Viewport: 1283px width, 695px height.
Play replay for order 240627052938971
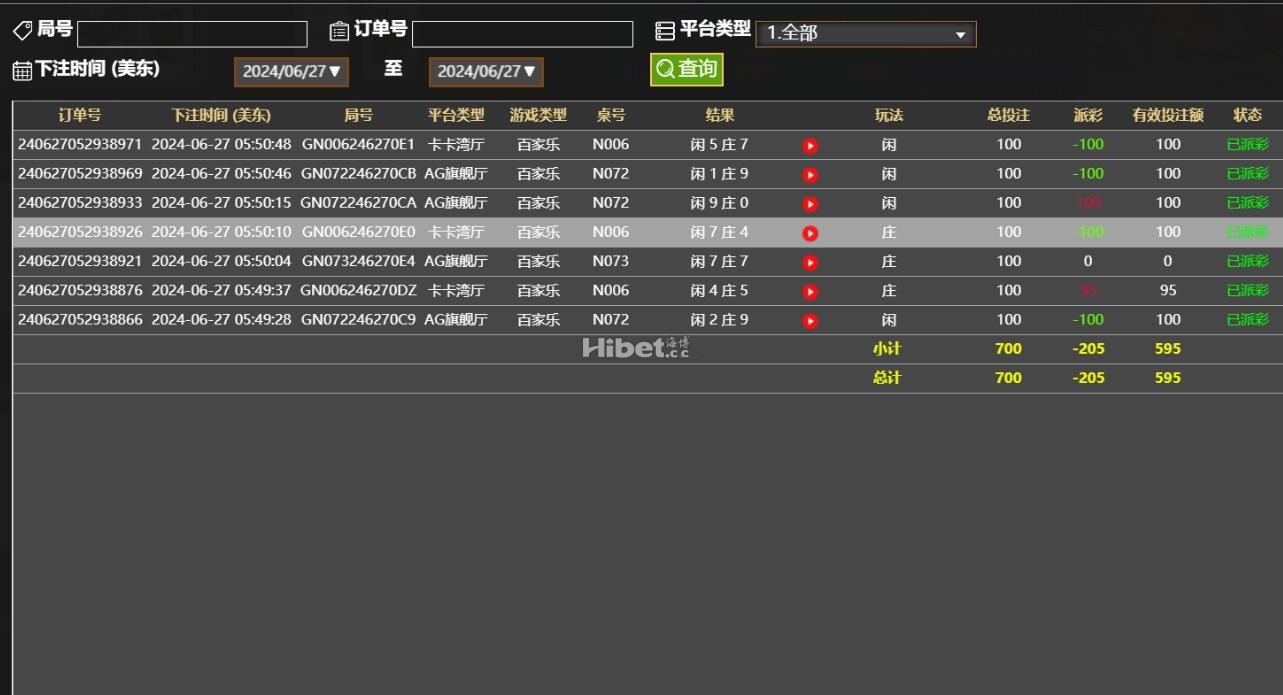tap(810, 146)
